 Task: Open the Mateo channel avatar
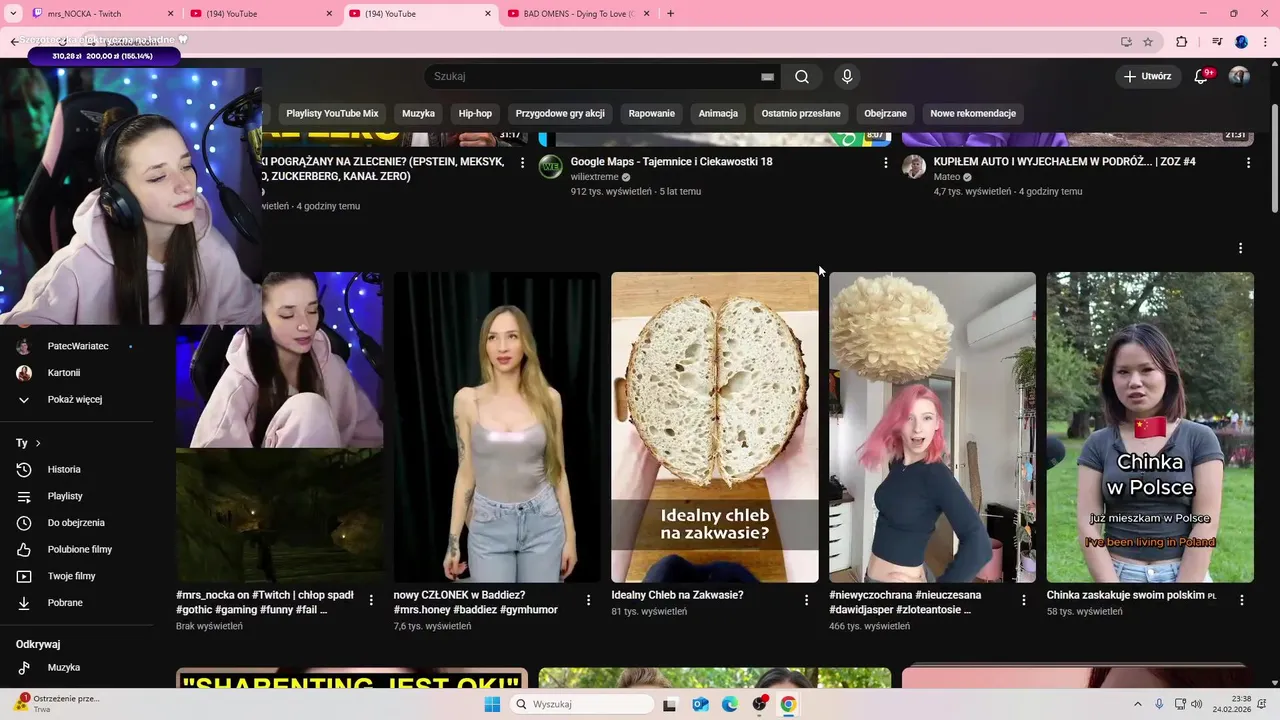coord(914,166)
